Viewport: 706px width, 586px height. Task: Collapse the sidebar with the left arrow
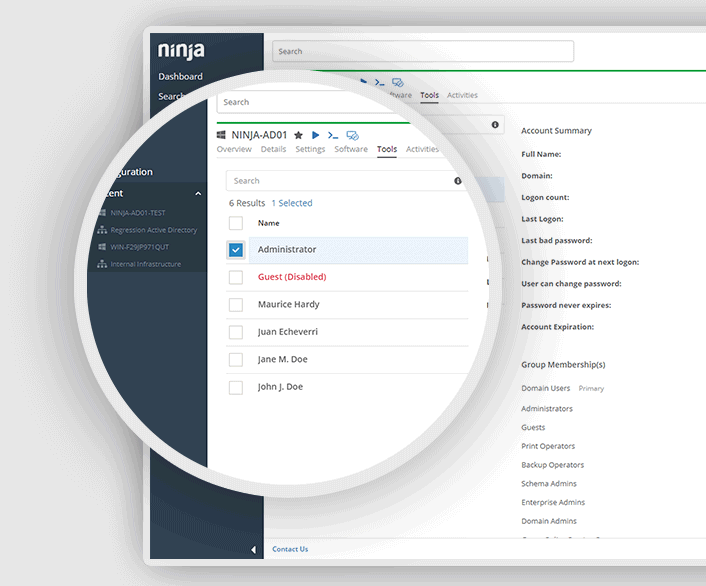tap(253, 550)
